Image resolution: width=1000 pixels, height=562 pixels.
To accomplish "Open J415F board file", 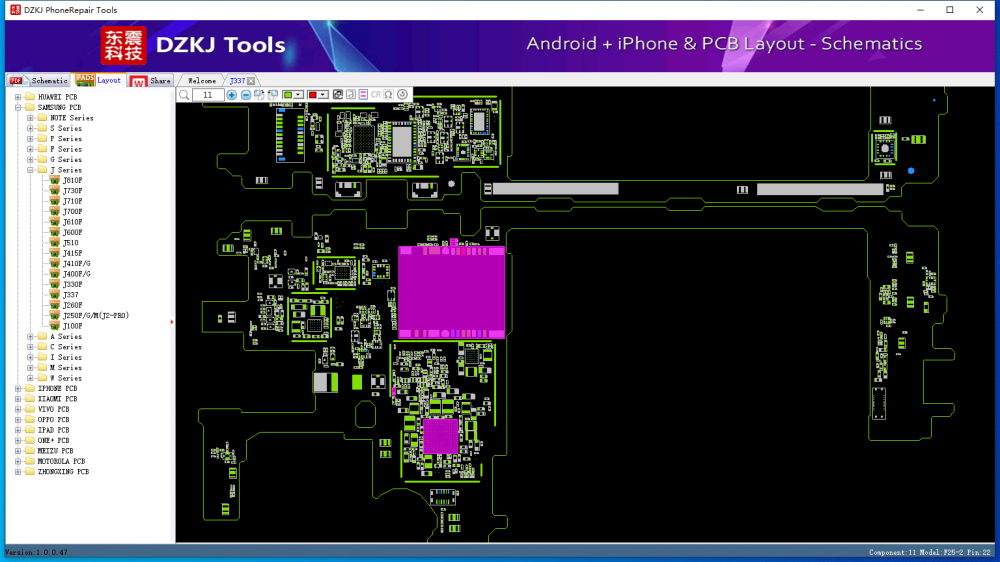I will 72,253.
